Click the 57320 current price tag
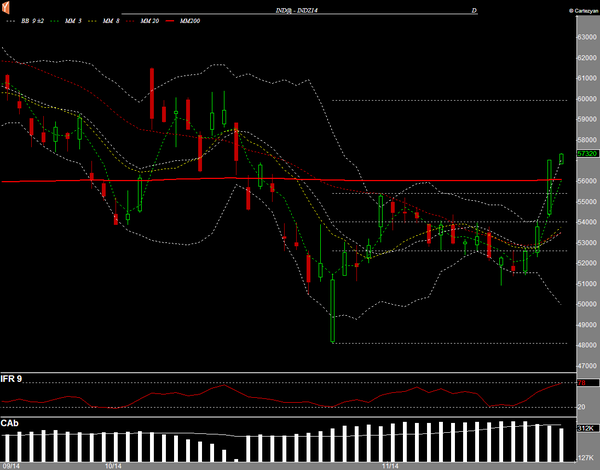This screenshot has height=470, width=600. click(588, 154)
